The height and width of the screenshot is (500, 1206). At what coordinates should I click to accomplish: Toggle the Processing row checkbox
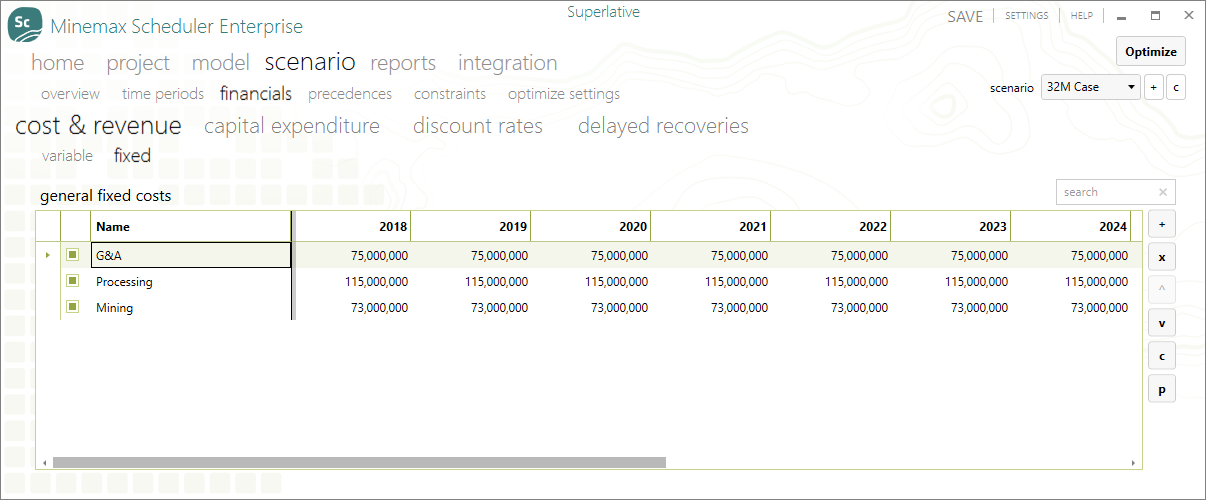pos(73,281)
